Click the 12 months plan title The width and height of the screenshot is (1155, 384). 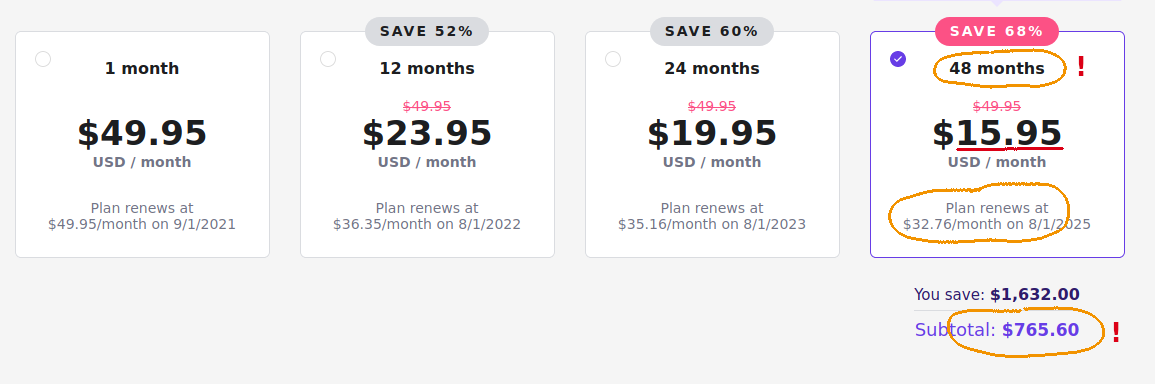427,69
